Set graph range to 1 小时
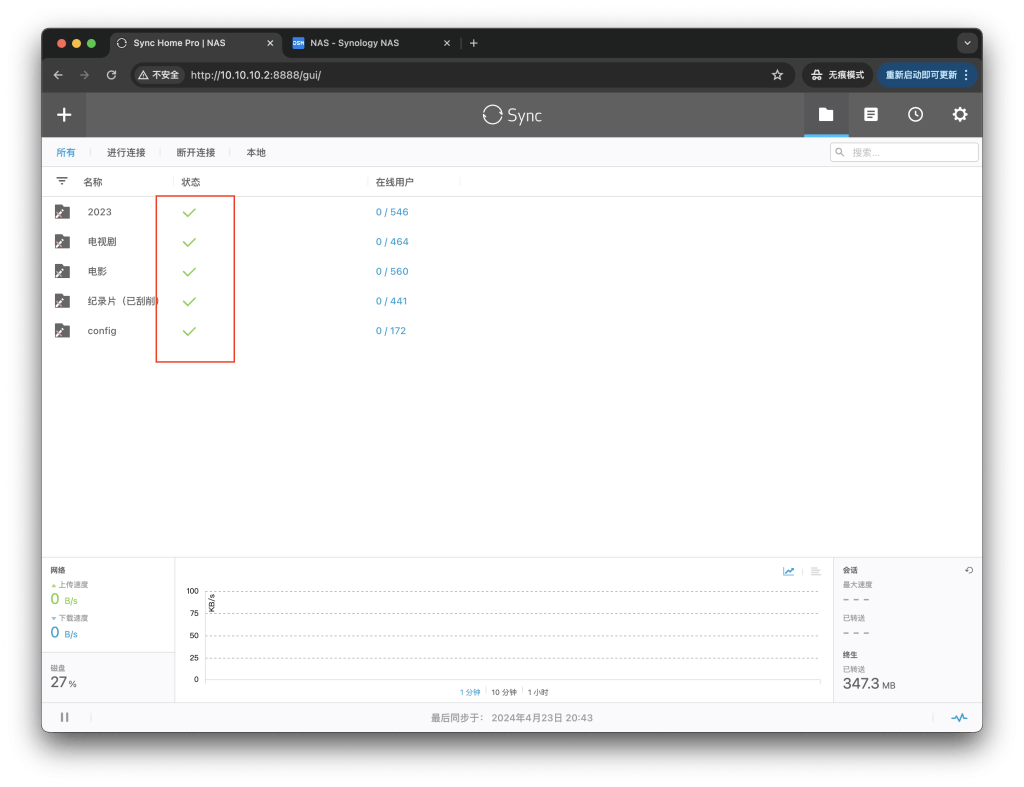This screenshot has width=1024, height=787. pyautogui.click(x=538, y=692)
